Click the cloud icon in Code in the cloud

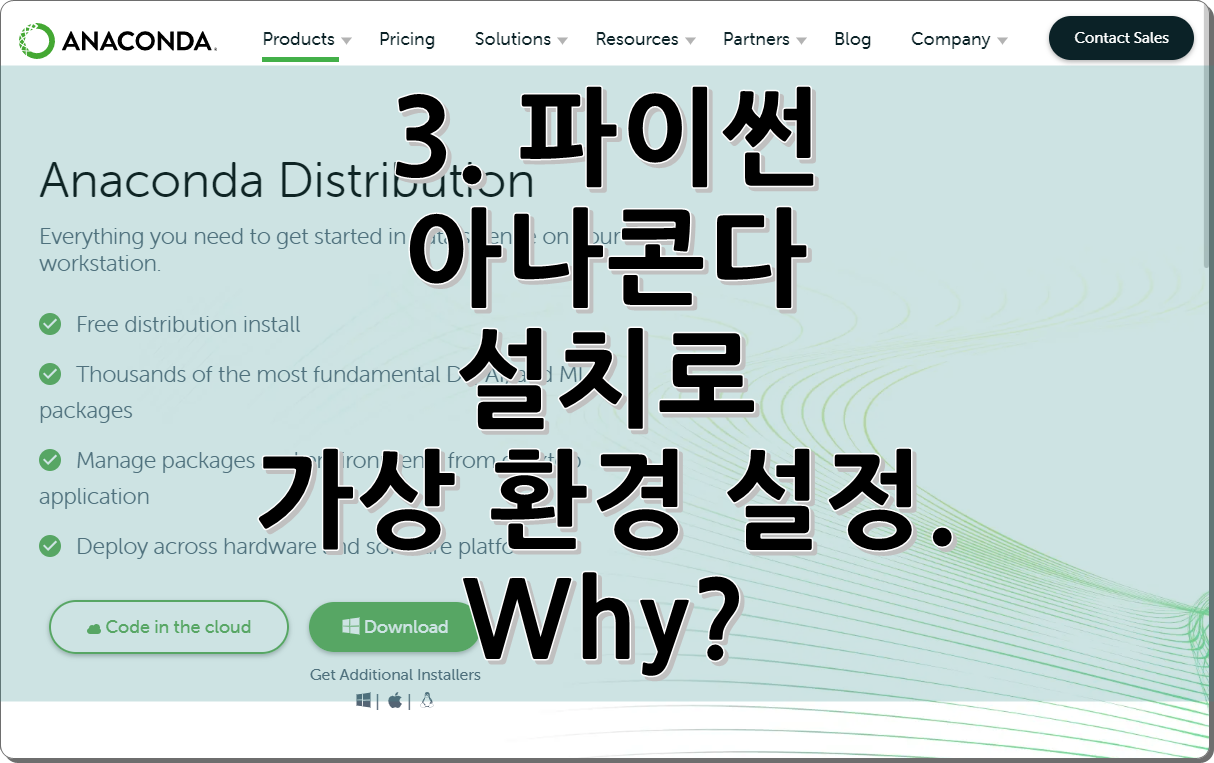(x=94, y=628)
